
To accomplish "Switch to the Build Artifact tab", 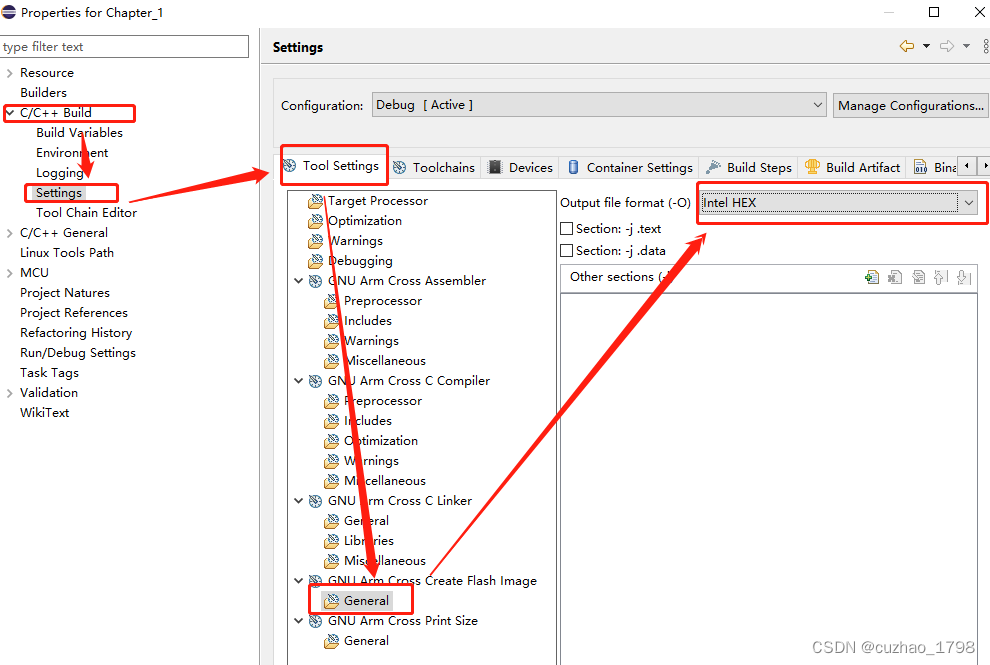I will (x=852, y=167).
